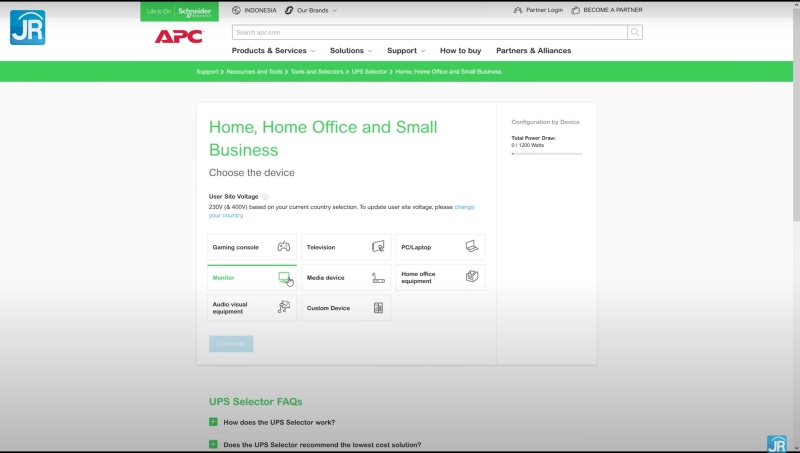
Task: Select the Media device card
Action: [346, 278]
